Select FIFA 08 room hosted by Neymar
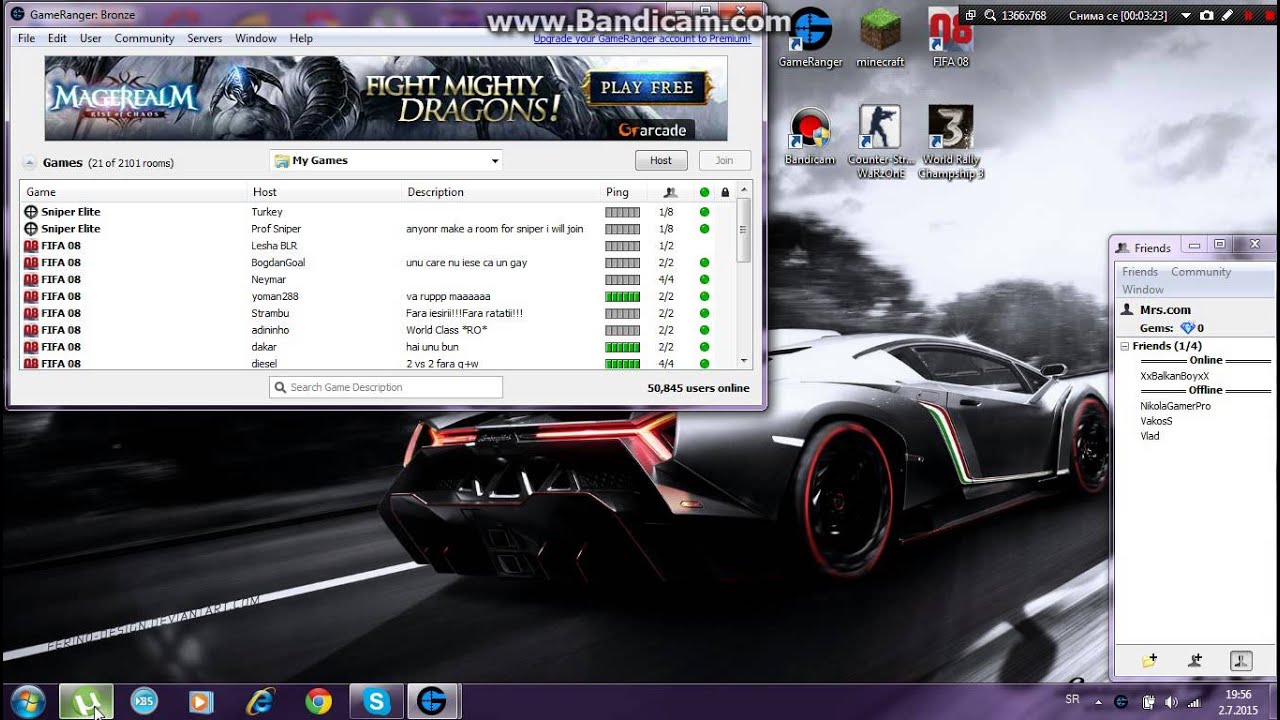 (x=378, y=279)
